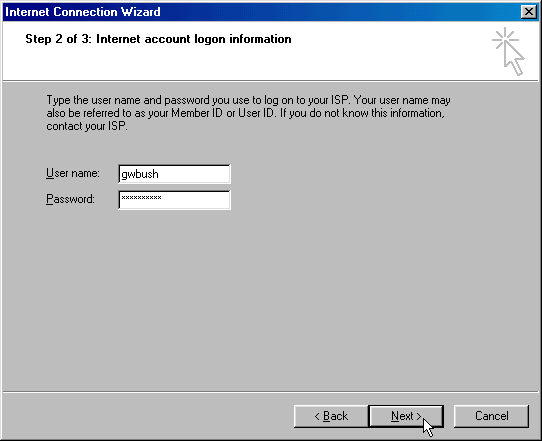This screenshot has width=542, height=441.
Task: Click the "Step 2 of 3" heading
Action: (x=158, y=39)
